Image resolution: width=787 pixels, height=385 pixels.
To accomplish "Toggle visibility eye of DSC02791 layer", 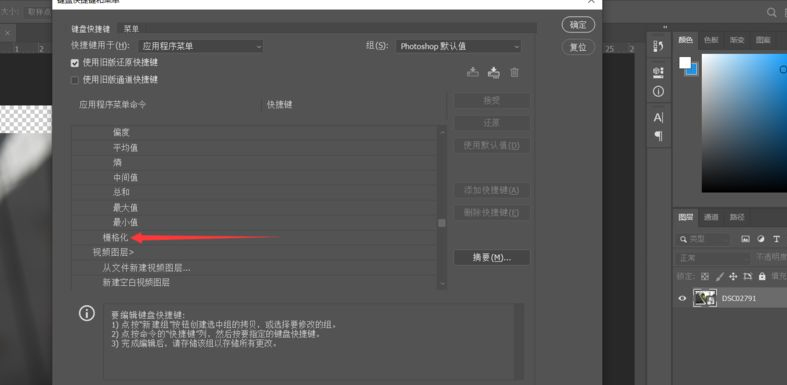I will coord(682,298).
